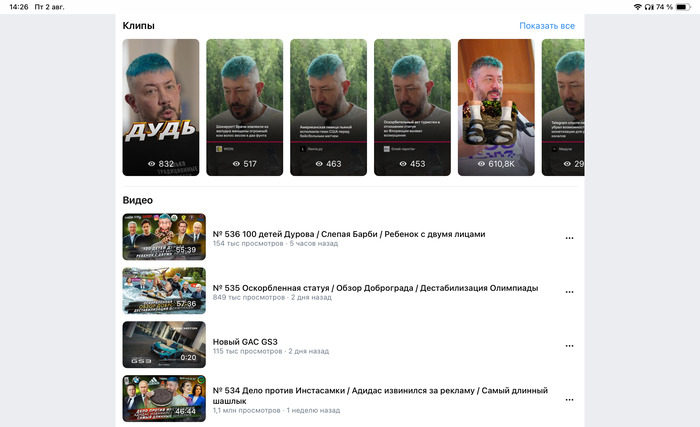Tap the headphones status icon
Screen dimensions: 700x427
649,7
